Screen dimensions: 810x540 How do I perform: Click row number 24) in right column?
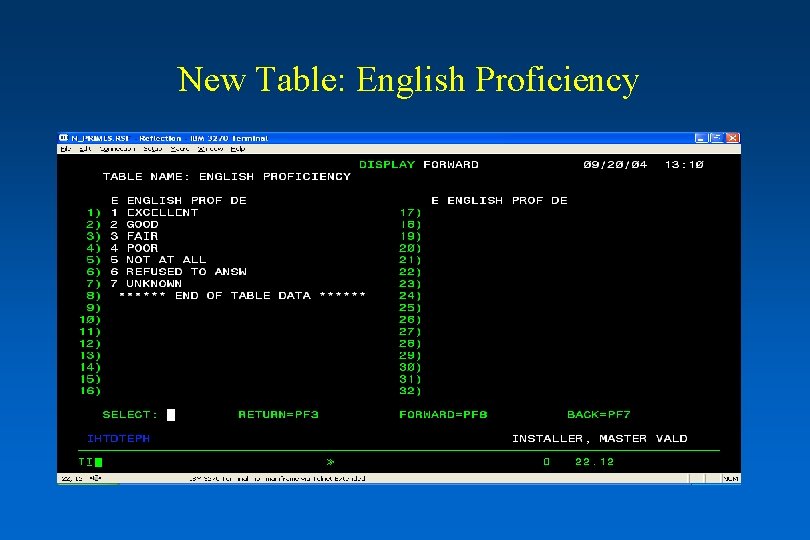[x=410, y=296]
